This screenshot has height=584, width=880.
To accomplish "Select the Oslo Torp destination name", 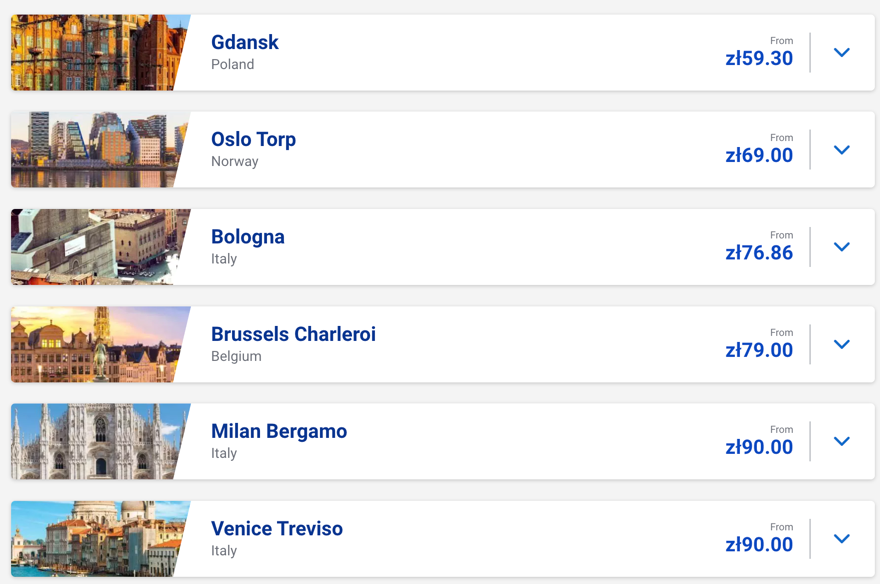I will (253, 140).
